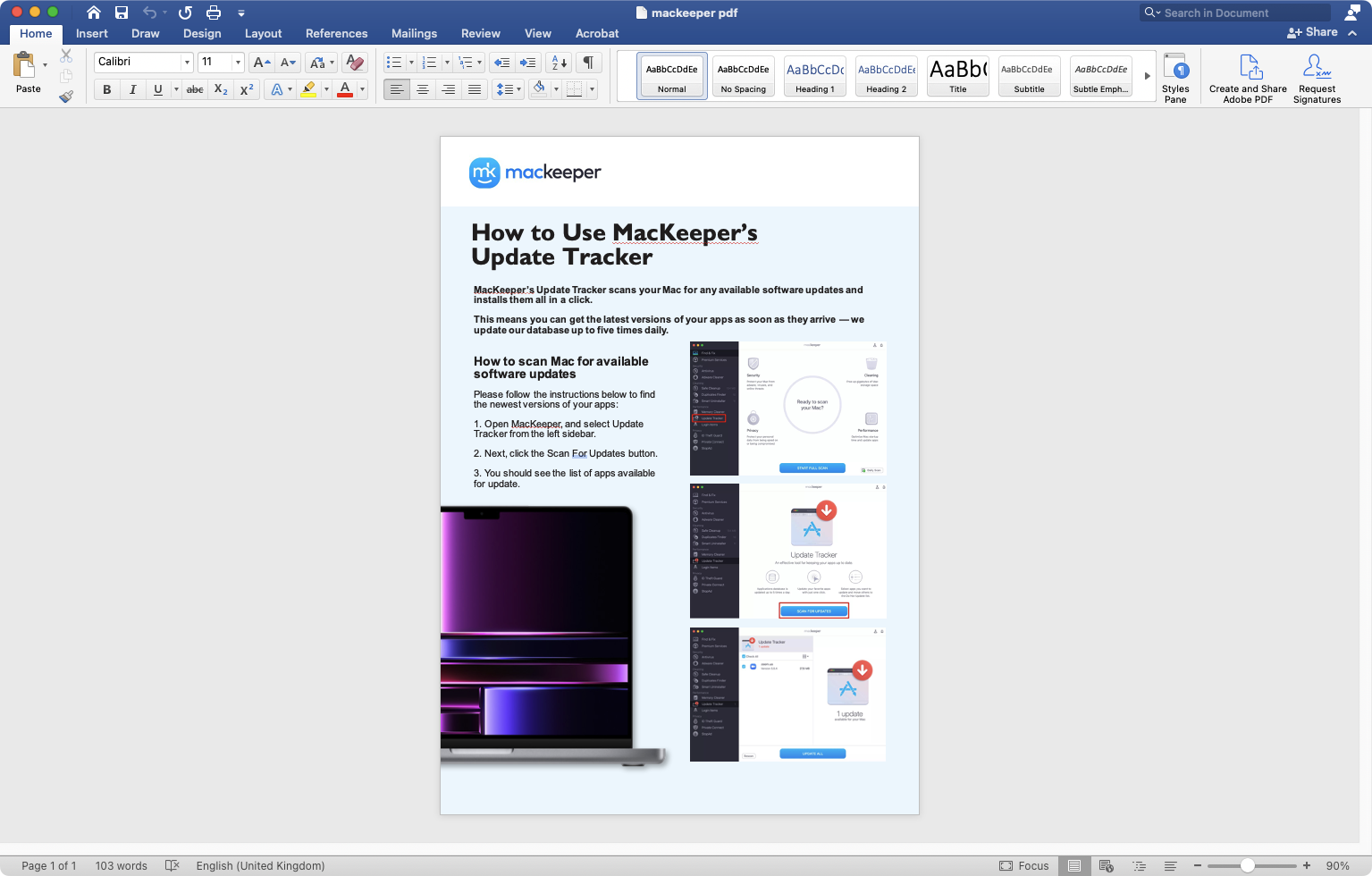Print the document via printer icon
1372x876 pixels.
tap(214, 13)
